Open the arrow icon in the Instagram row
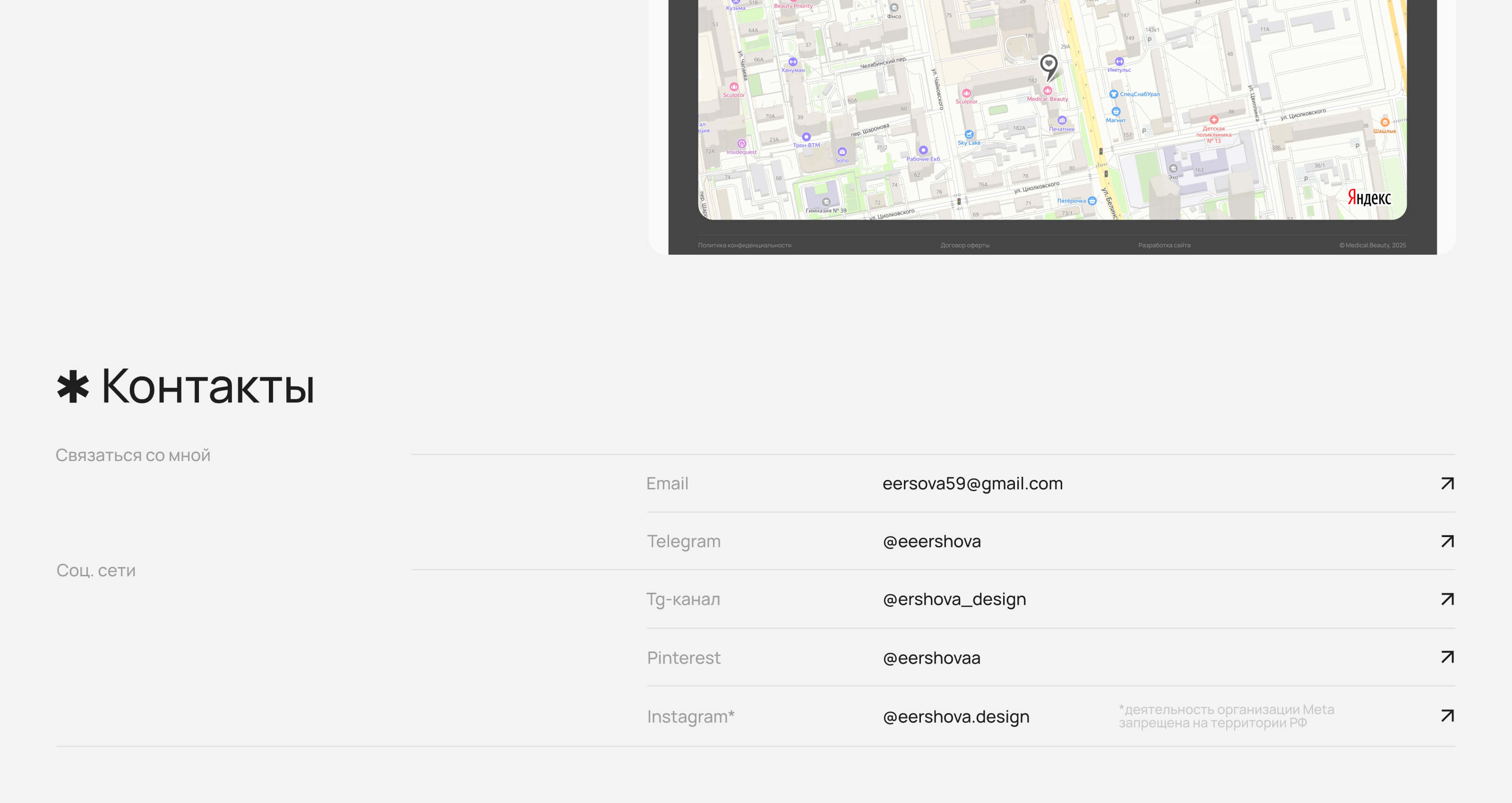Viewport: 1512px width, 803px height. (1447, 716)
